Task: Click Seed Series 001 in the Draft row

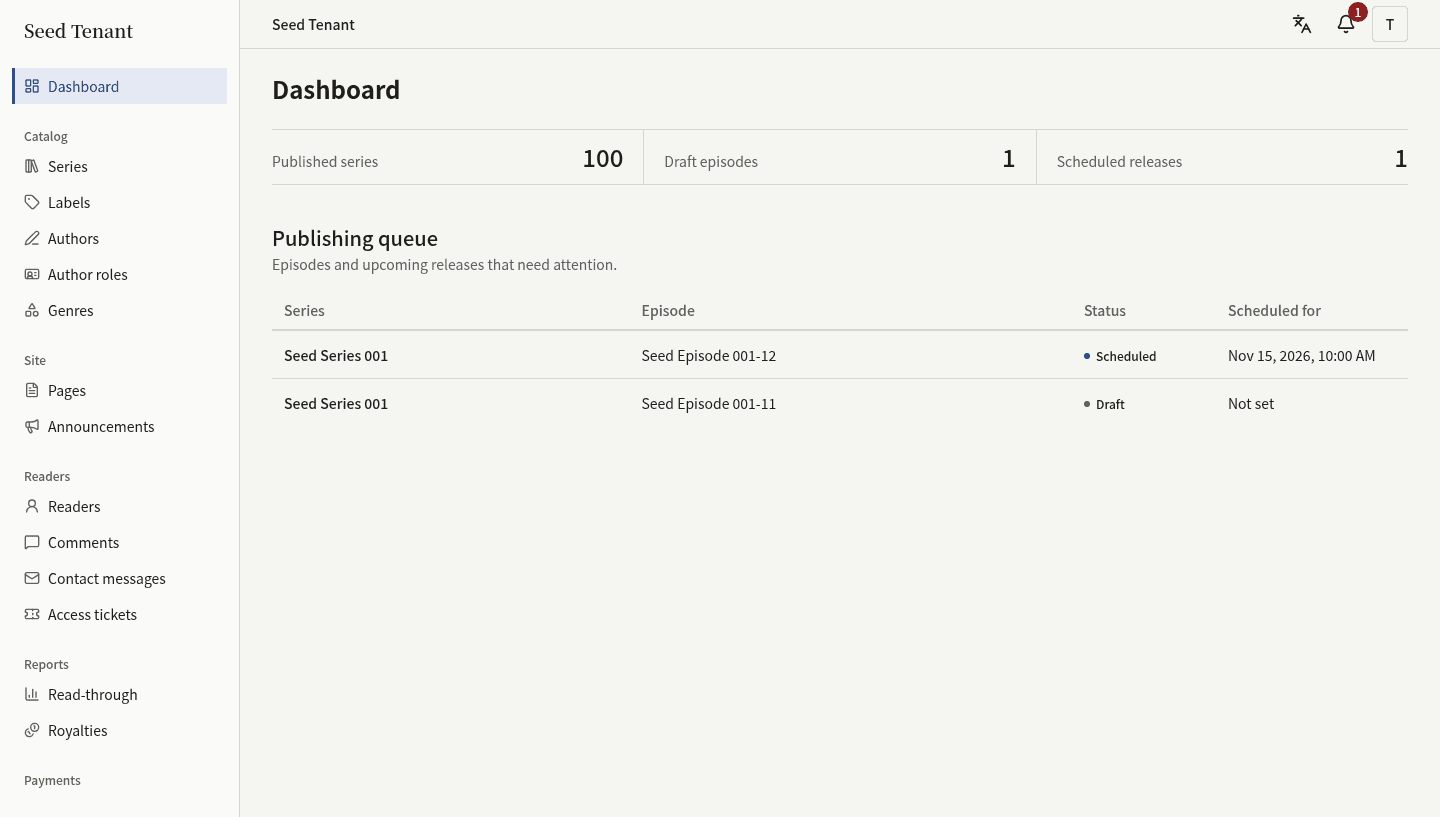Action: [x=336, y=403]
